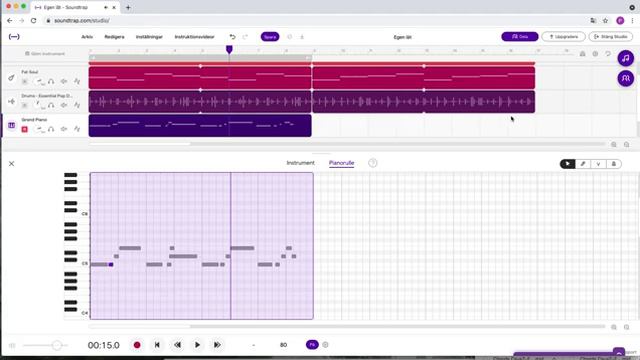Image resolution: width=640 pixels, height=360 pixels.
Task: Adjust the Fat Soul volume knob
Action: point(39,82)
